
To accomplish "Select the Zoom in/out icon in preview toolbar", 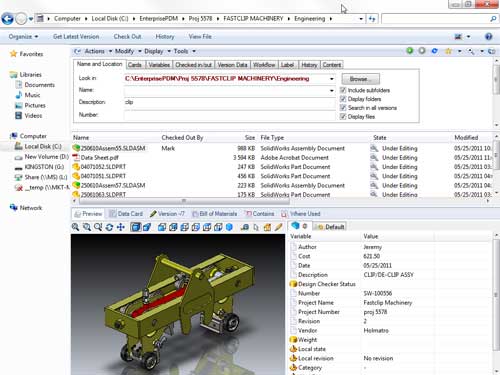I will pyautogui.click(x=98, y=227).
